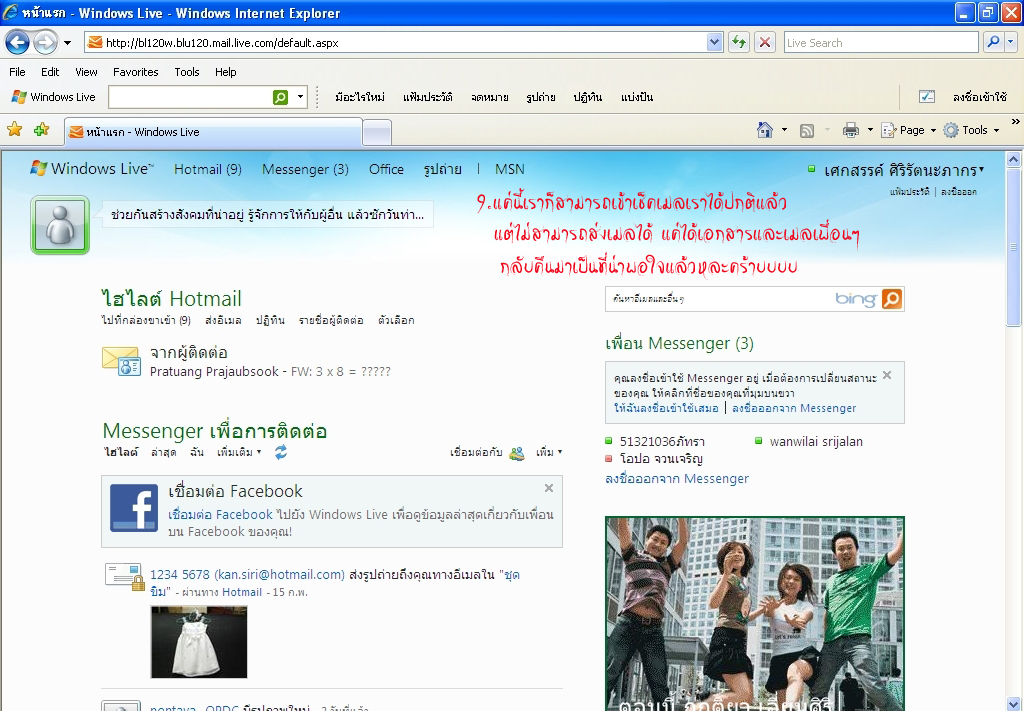Expand the Print options dropdown arrow
Viewport: 1024px width, 711px height.
coord(870,130)
